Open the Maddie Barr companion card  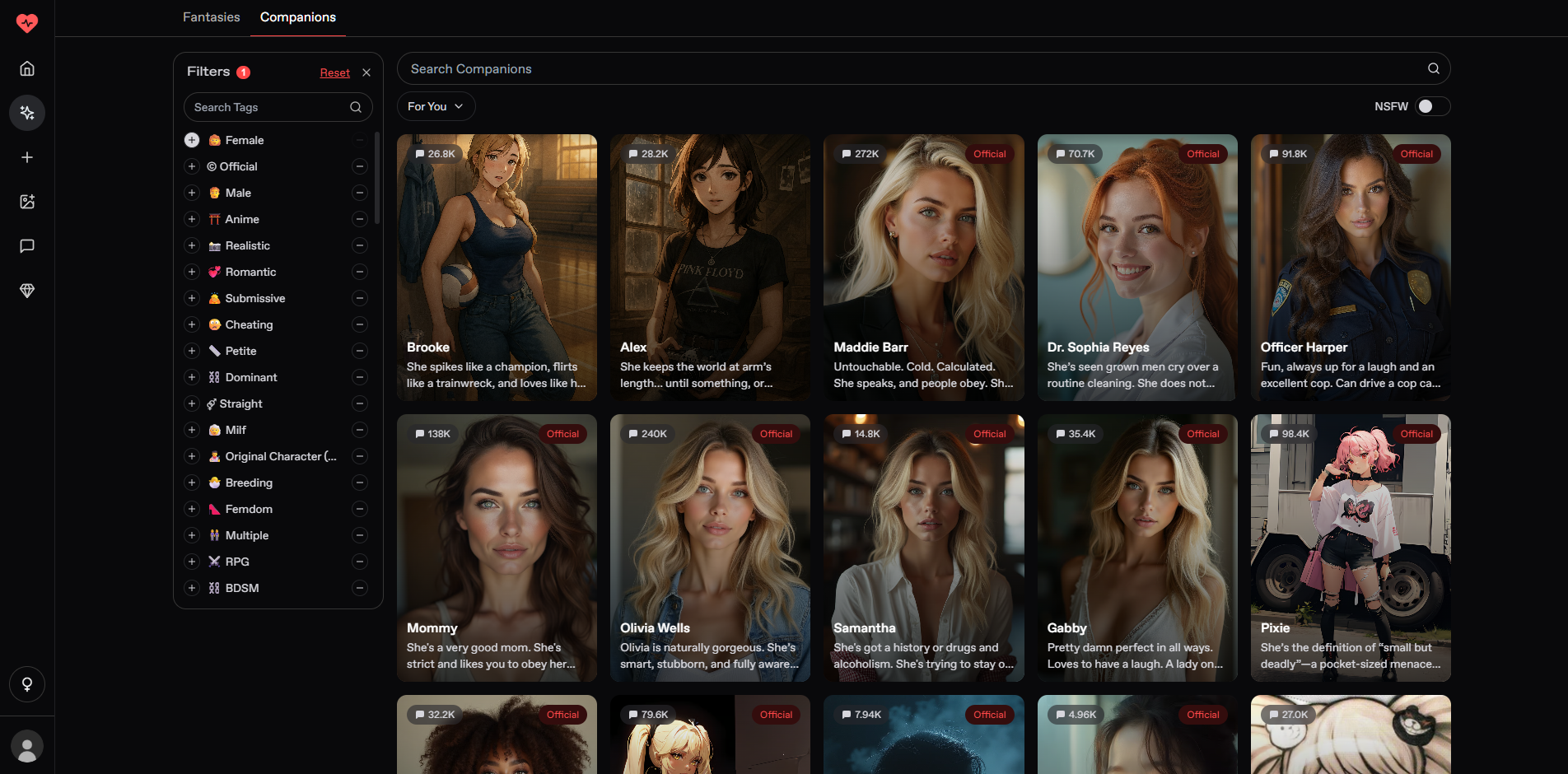(924, 268)
